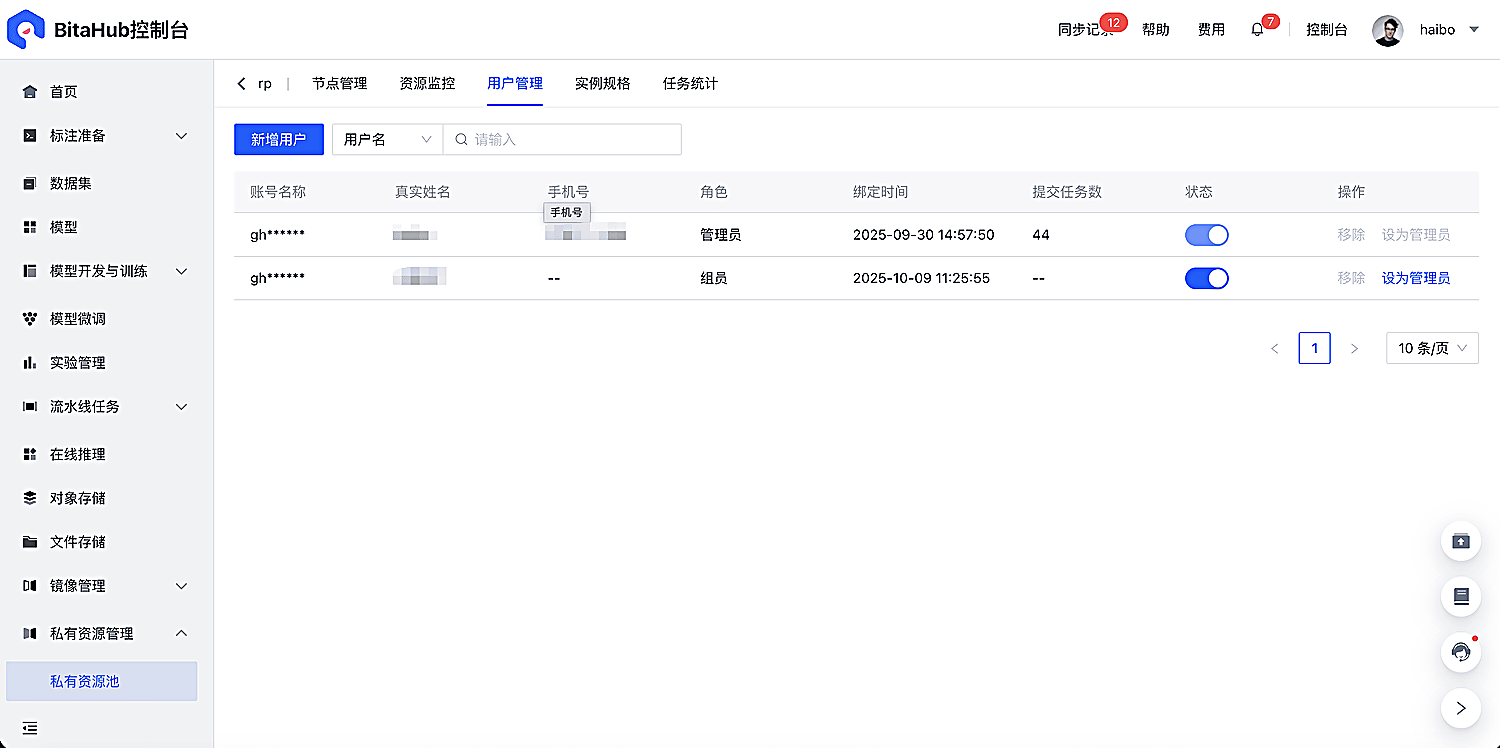Click the 对象存储 layers icon
Viewport: 1500px width, 748px height.
coord(30,498)
